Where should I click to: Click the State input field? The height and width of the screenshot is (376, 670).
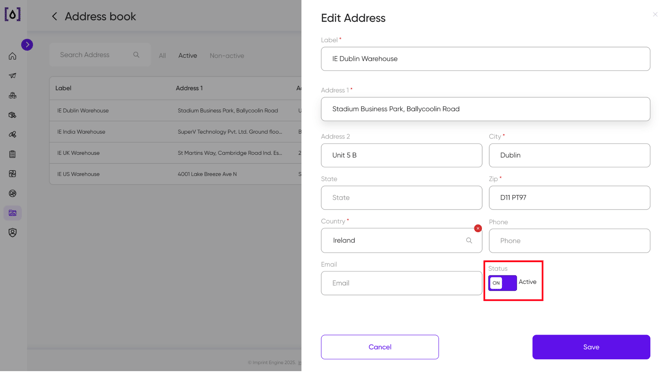pos(402,198)
